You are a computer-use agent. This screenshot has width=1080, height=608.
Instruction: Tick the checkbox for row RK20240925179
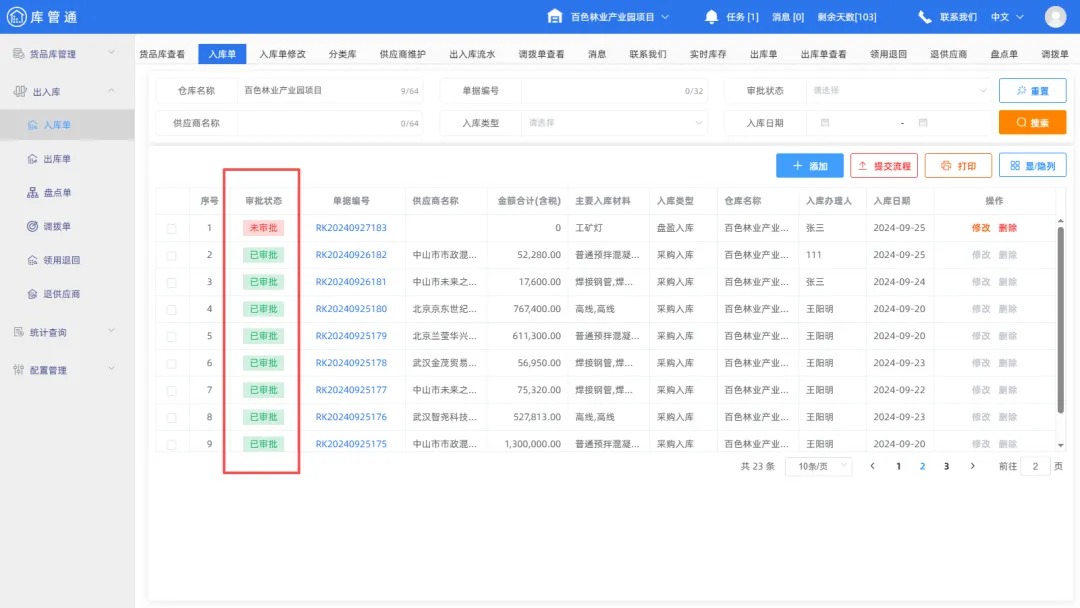(171, 335)
